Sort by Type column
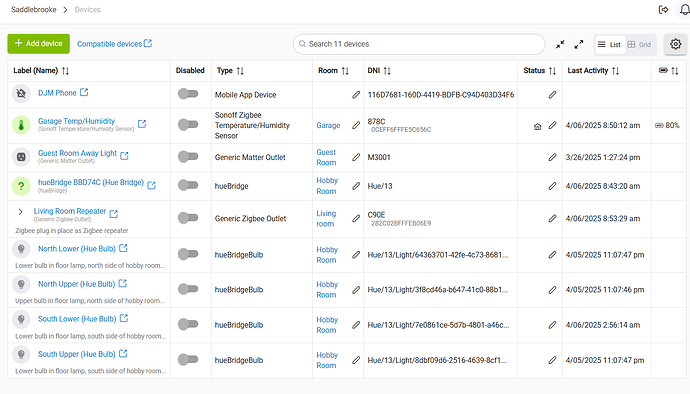690x394 pixels. coord(240,71)
